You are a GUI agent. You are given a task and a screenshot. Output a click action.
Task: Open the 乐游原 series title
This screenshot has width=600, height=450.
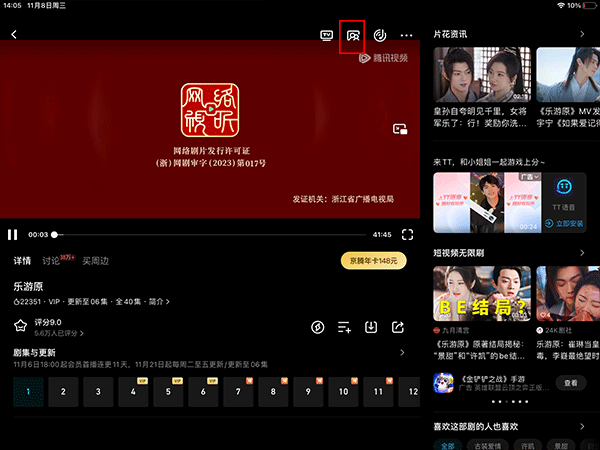28,287
